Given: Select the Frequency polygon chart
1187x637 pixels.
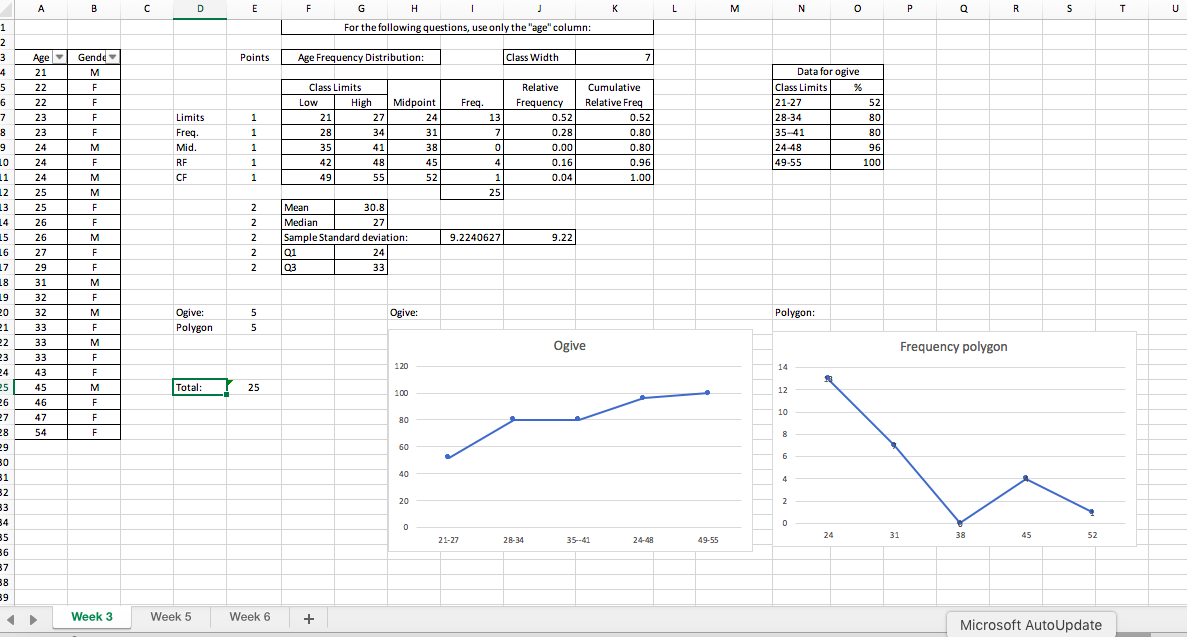Looking at the screenshot, I should click(x=955, y=440).
